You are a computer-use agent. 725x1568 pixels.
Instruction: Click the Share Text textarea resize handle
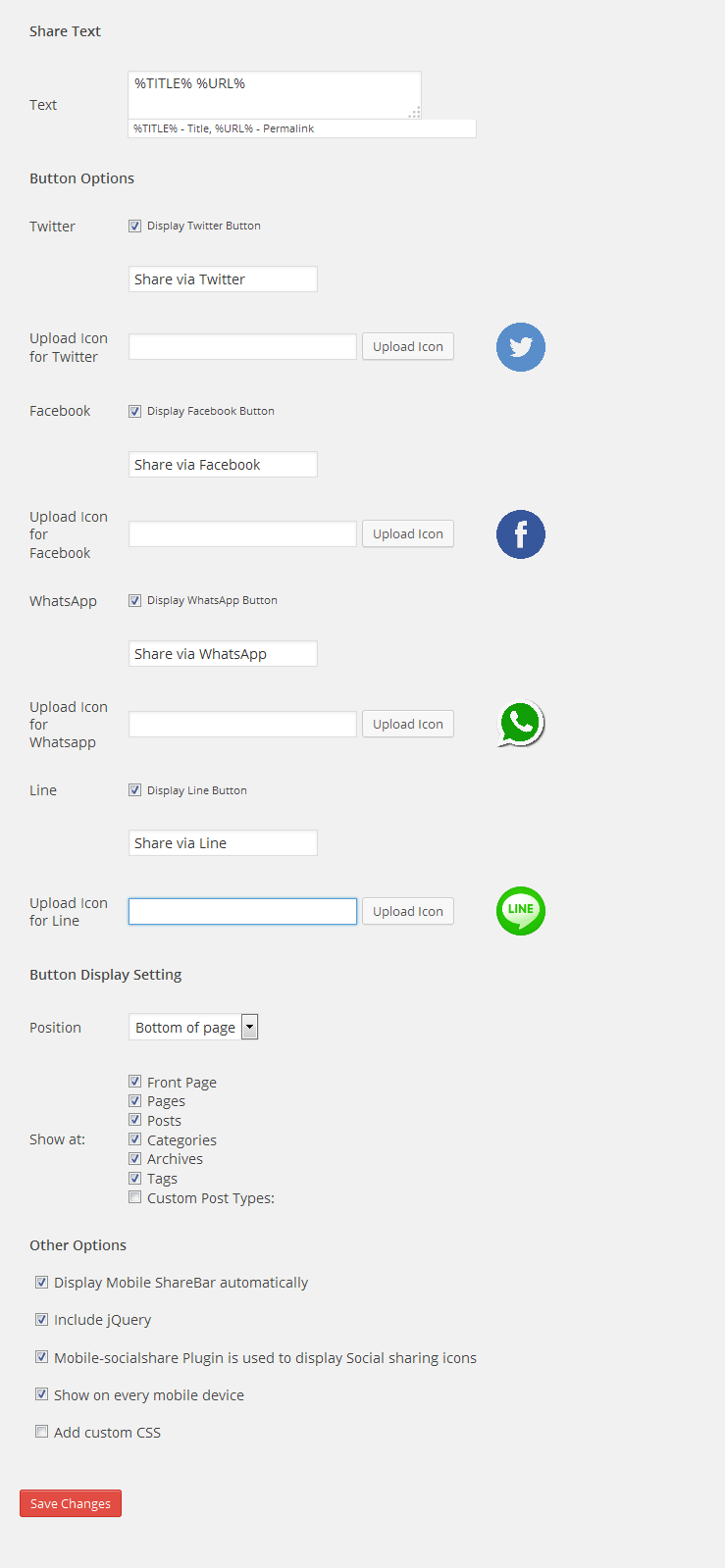(x=415, y=113)
